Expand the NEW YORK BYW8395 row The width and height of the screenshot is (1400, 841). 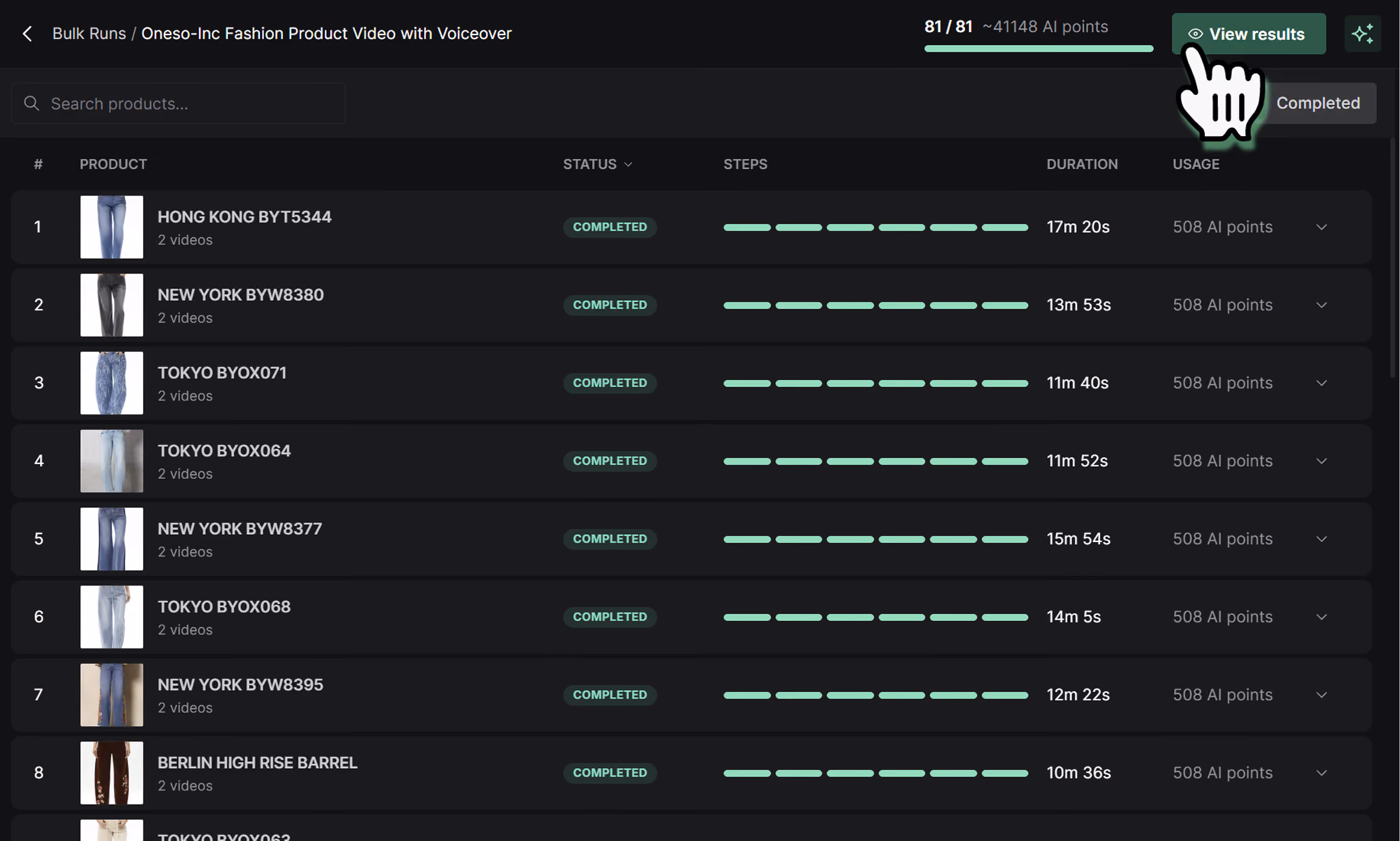1322,695
